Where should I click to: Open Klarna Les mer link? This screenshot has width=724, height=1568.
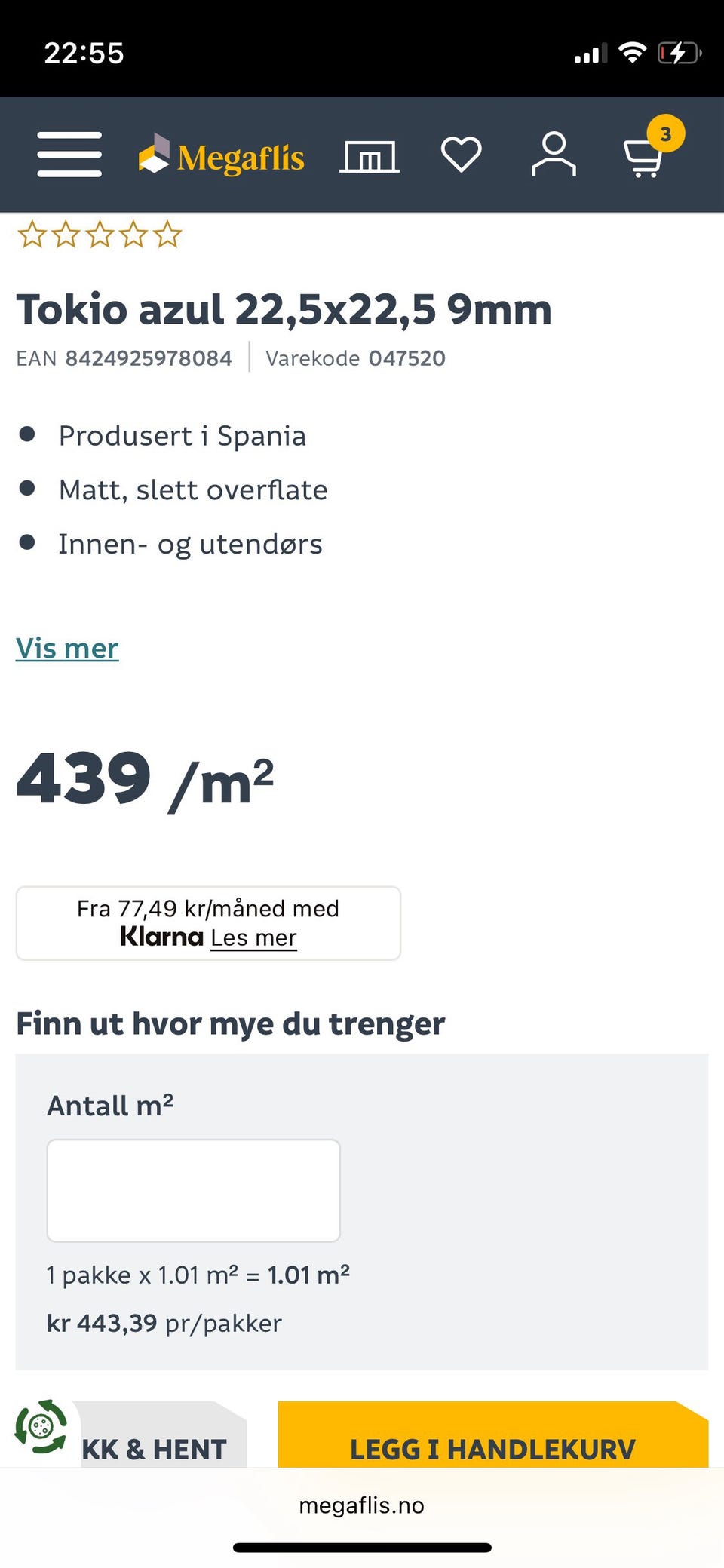click(x=253, y=937)
